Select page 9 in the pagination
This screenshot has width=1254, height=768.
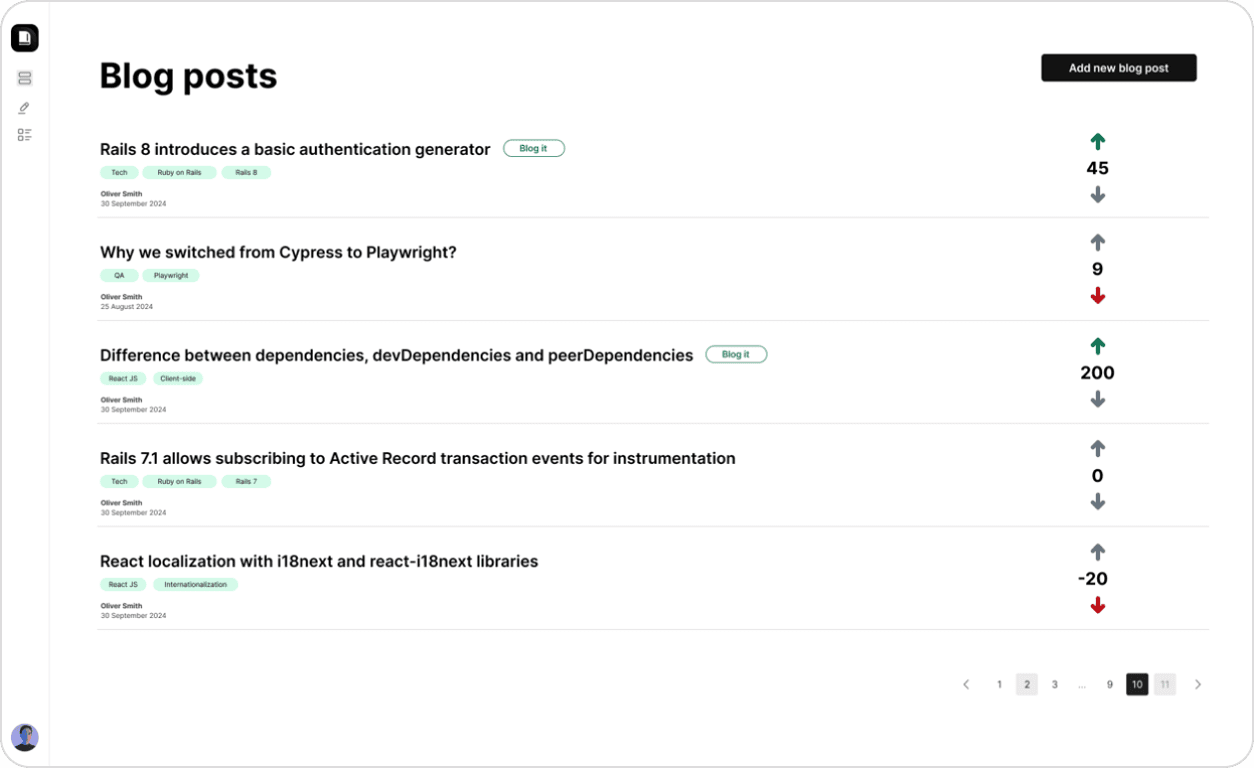(1109, 685)
